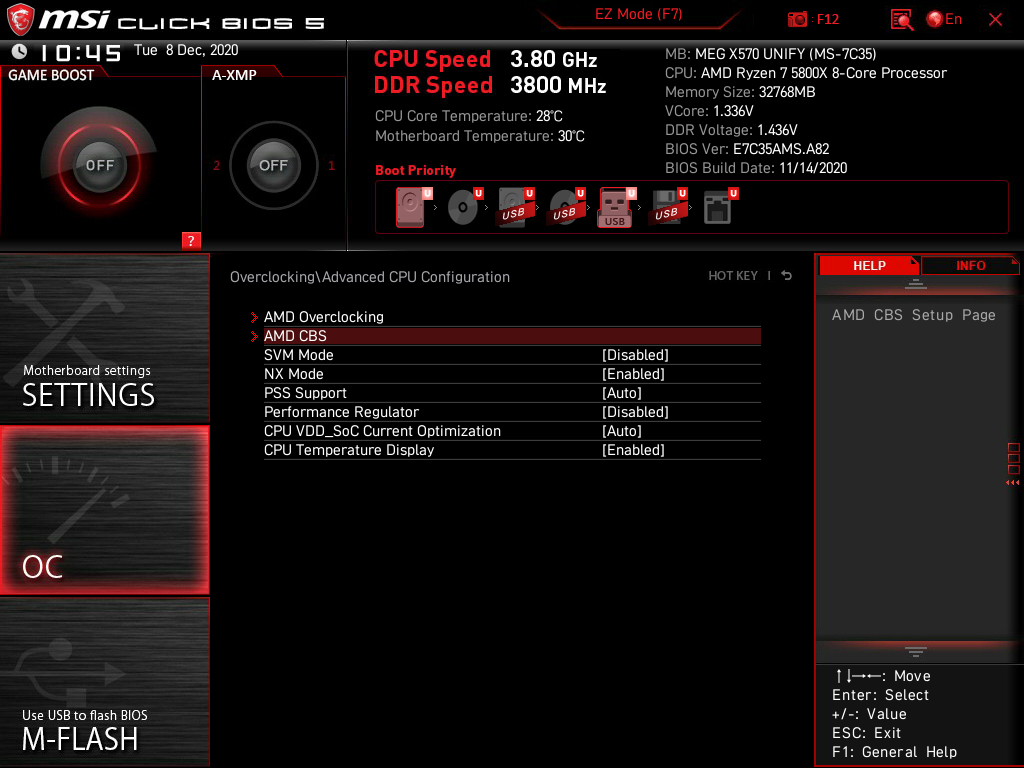The height and width of the screenshot is (768, 1024).
Task: Click the date Tue 8 Dec, 2020
Action: click(x=186, y=50)
